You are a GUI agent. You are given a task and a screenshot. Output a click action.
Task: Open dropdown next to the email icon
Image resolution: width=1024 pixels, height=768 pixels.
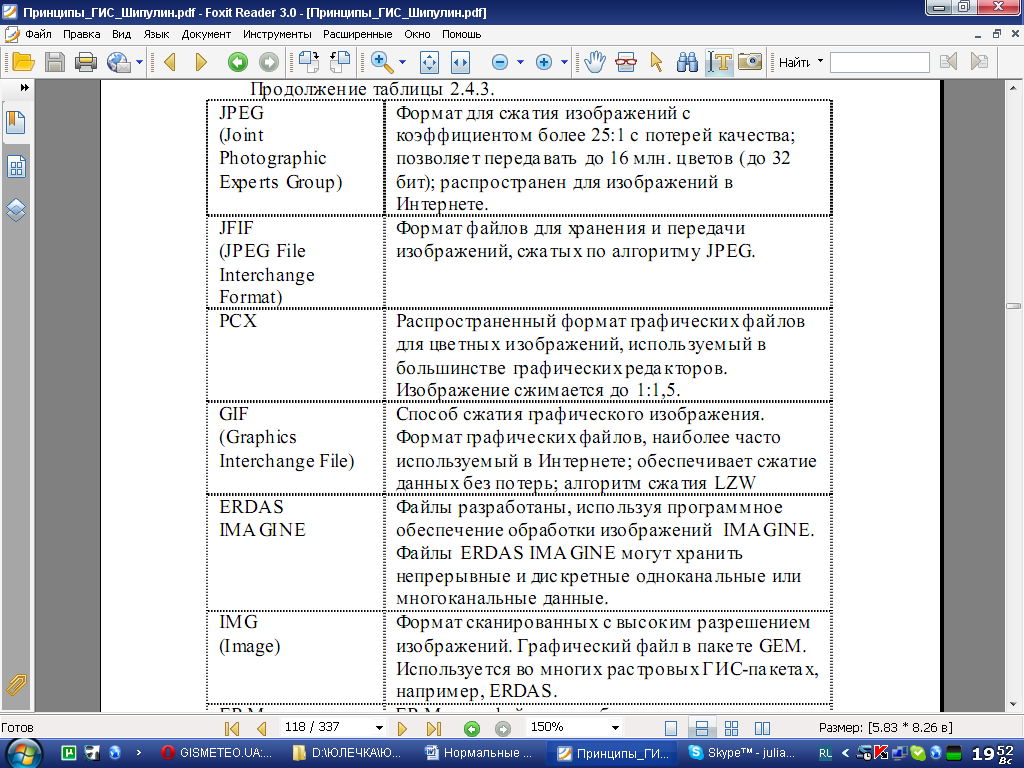[x=139, y=62]
